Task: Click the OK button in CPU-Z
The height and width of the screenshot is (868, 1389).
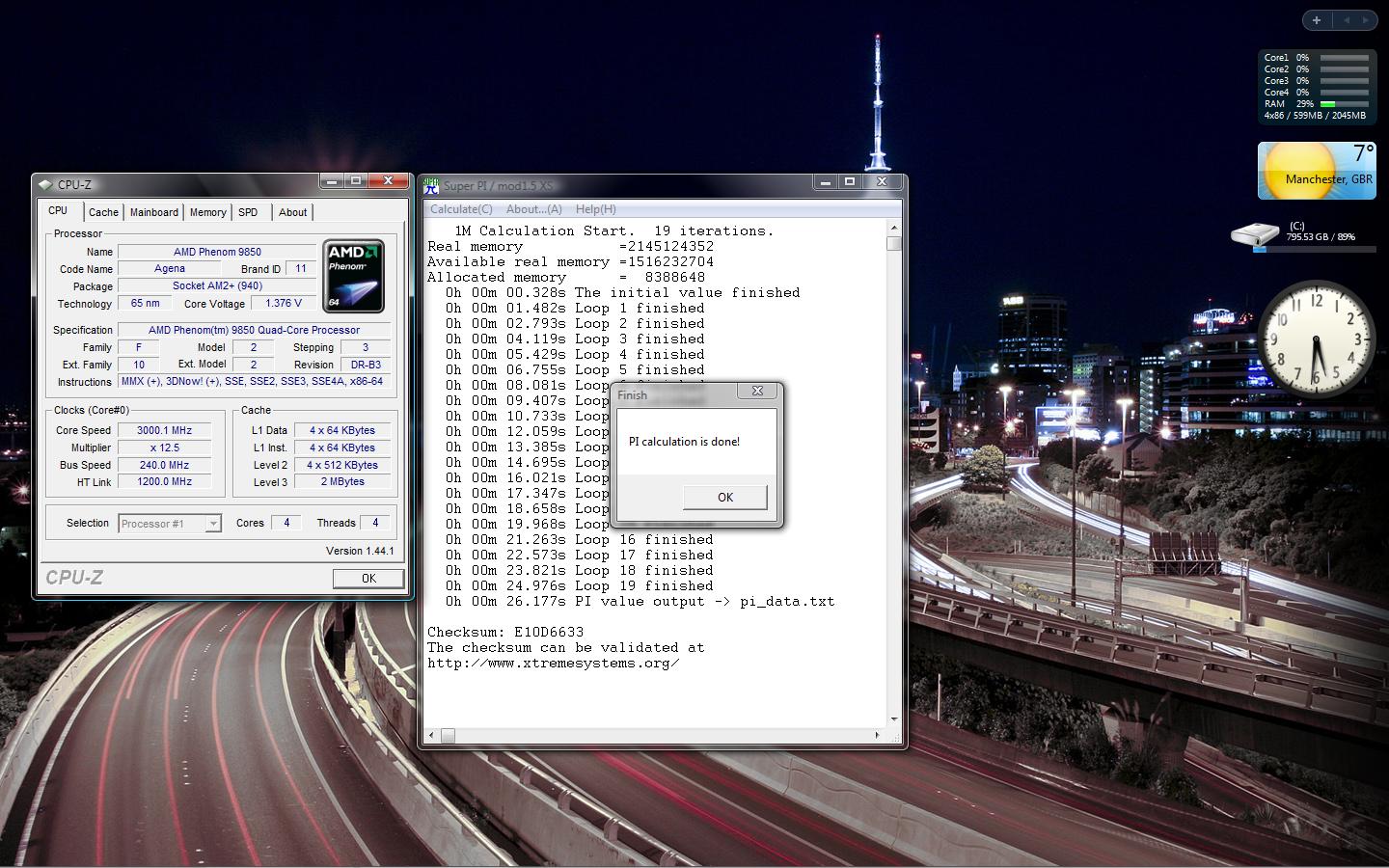Action: (368, 578)
